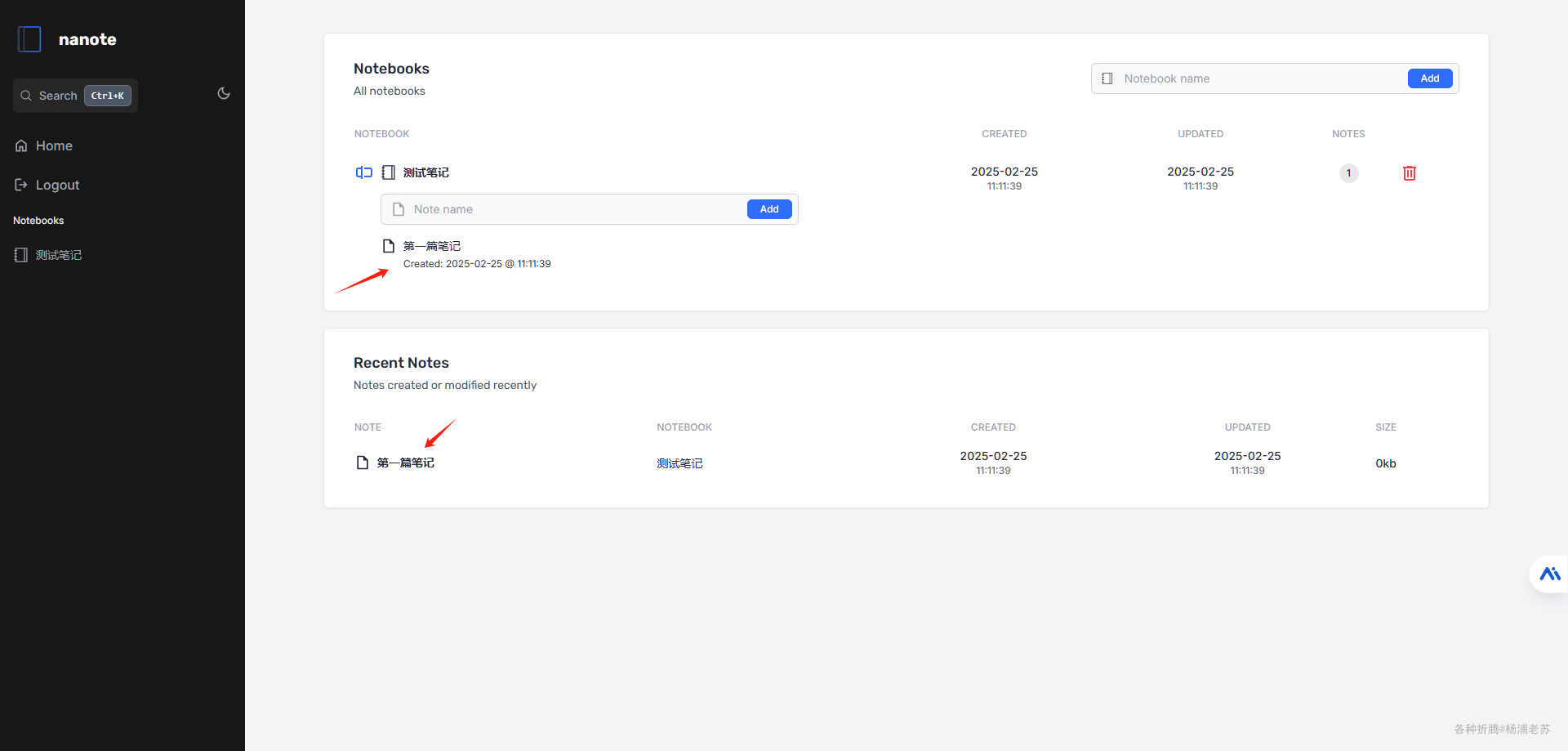The height and width of the screenshot is (751, 1568).
Task: Go to Home in the sidebar
Action: click(54, 145)
